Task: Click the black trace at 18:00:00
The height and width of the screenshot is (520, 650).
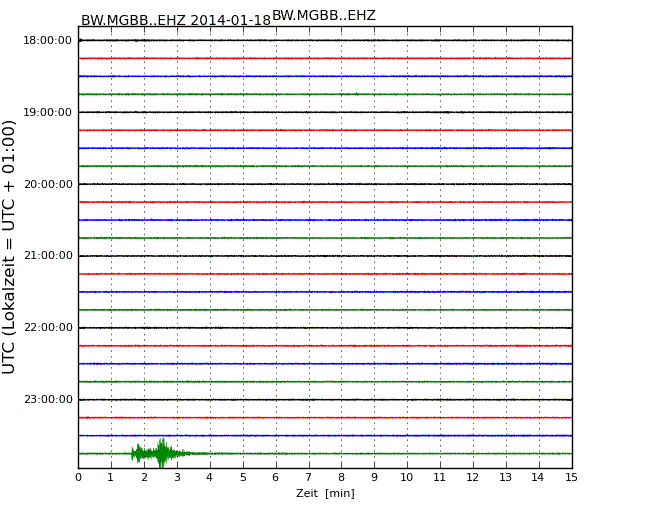Action: (325, 40)
